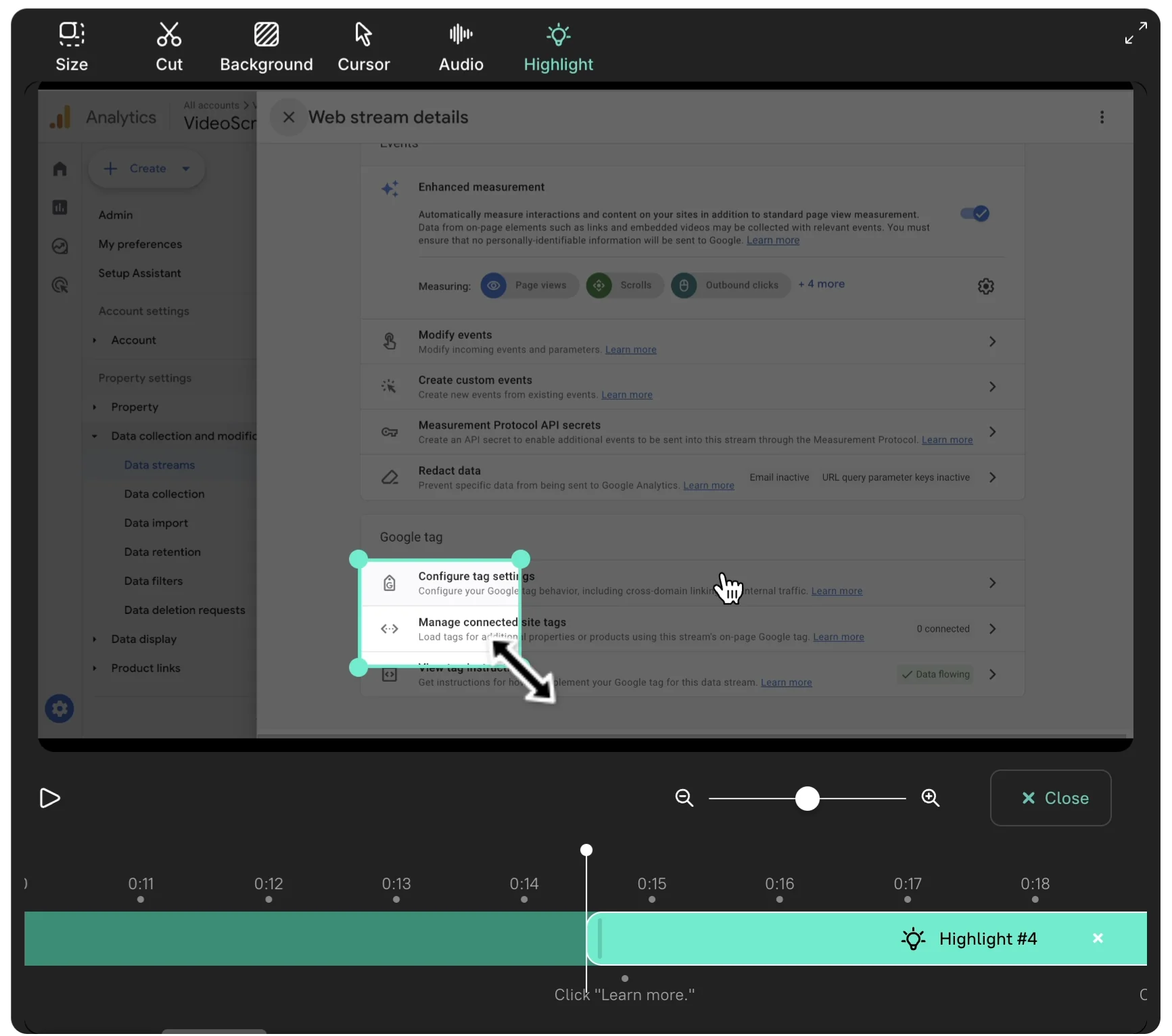Image resolution: width=1172 pixels, height=1036 pixels.
Task: Click the '+ 4 more' link
Action: point(821,284)
